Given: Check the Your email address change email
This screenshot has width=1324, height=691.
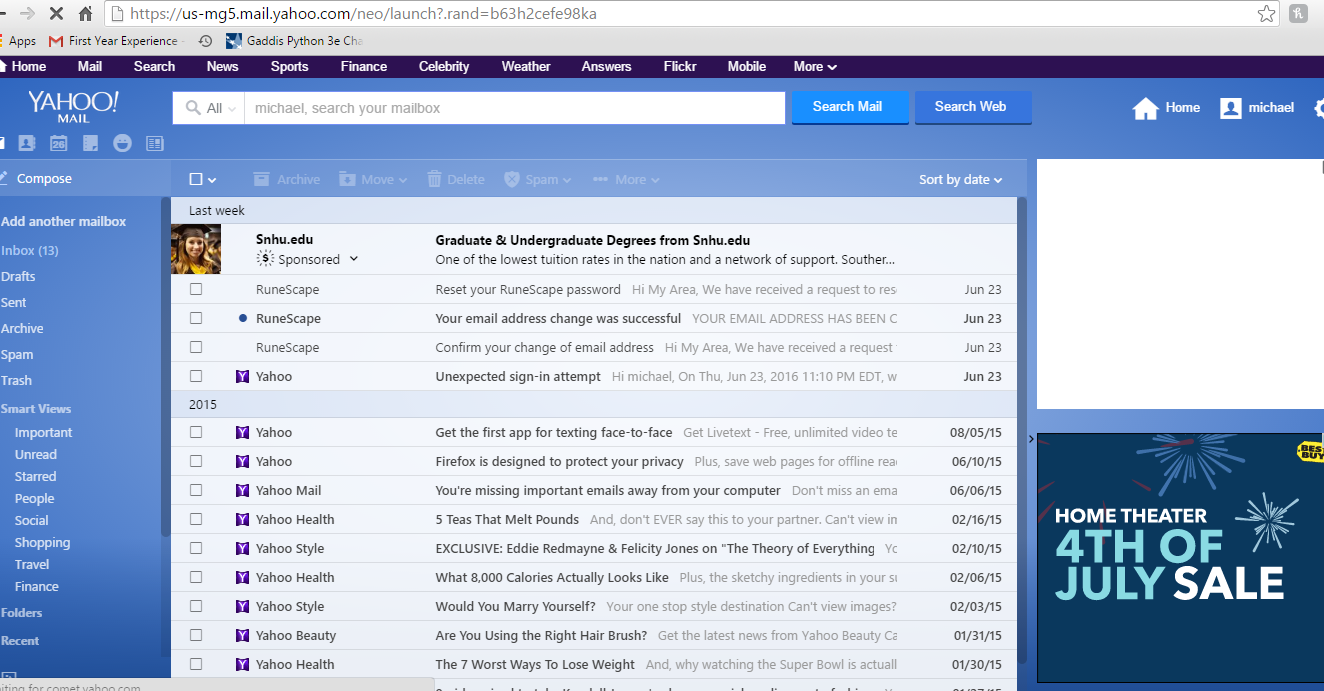Looking at the screenshot, I should [196, 318].
